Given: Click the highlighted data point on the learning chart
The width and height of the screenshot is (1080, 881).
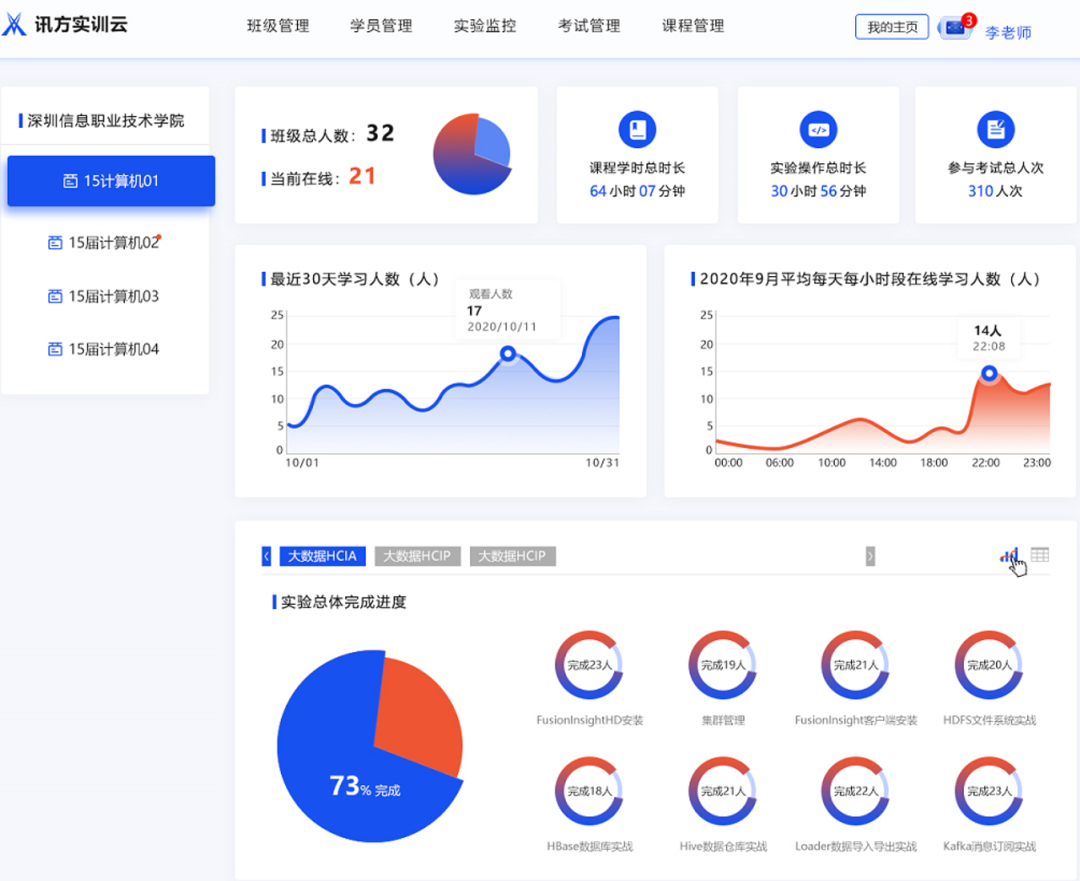Looking at the screenshot, I should pos(508,353).
